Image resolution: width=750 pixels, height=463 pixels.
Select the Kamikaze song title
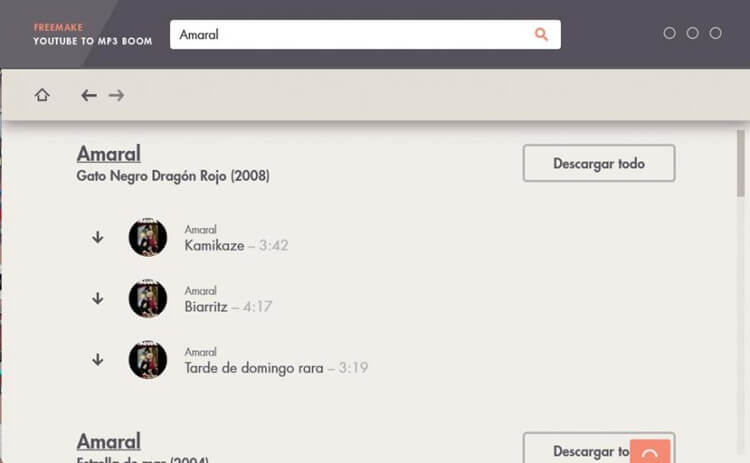pos(214,245)
